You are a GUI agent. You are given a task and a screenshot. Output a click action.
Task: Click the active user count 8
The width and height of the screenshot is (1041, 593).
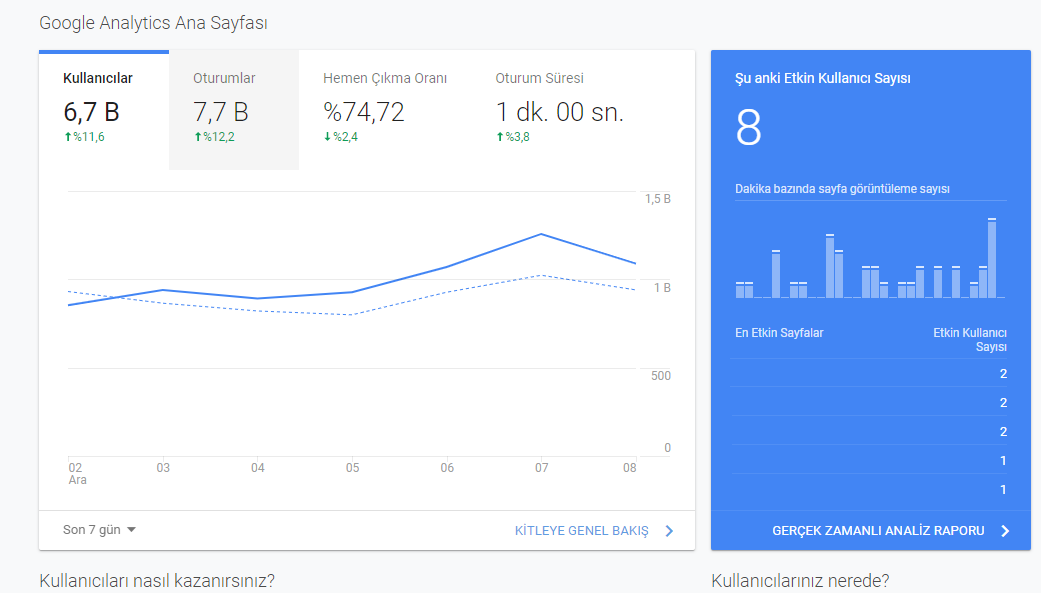(x=748, y=127)
